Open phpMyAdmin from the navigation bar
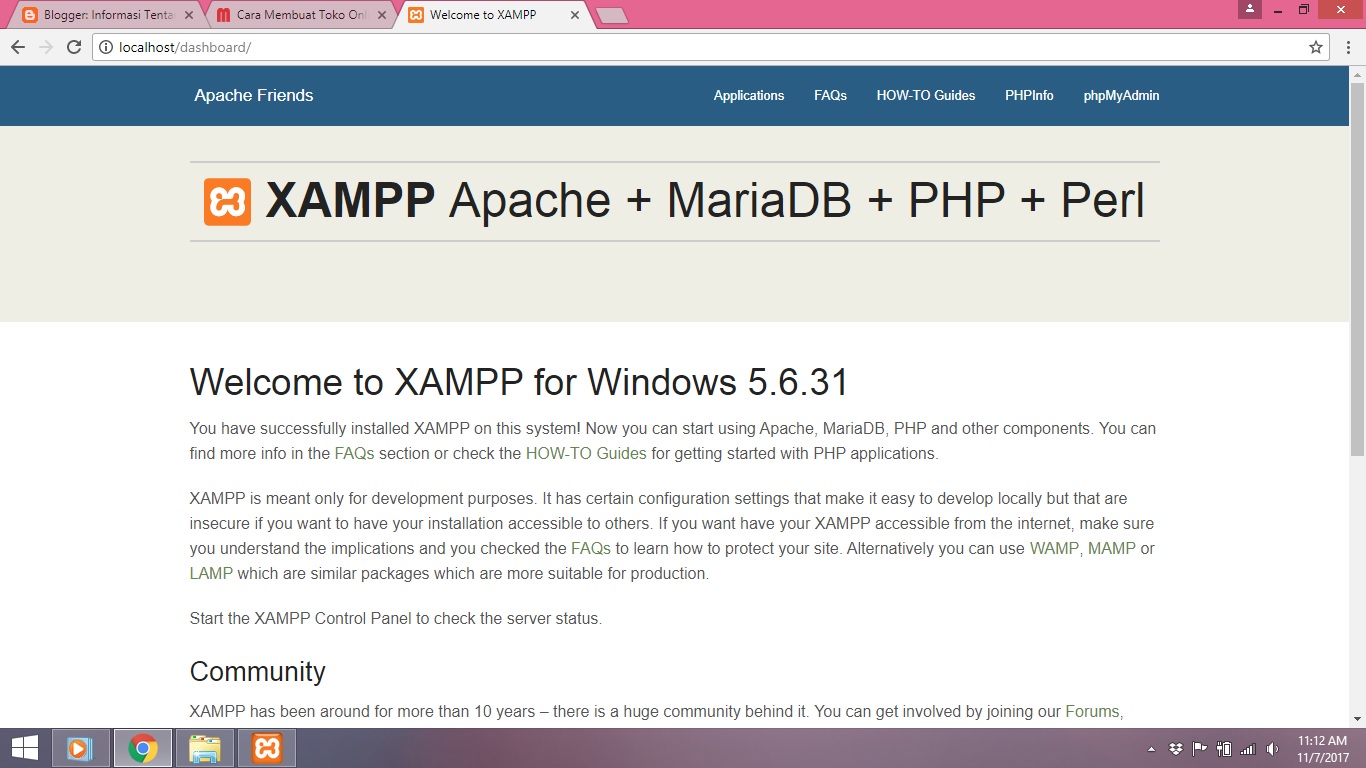The image size is (1366, 768). coord(1121,96)
